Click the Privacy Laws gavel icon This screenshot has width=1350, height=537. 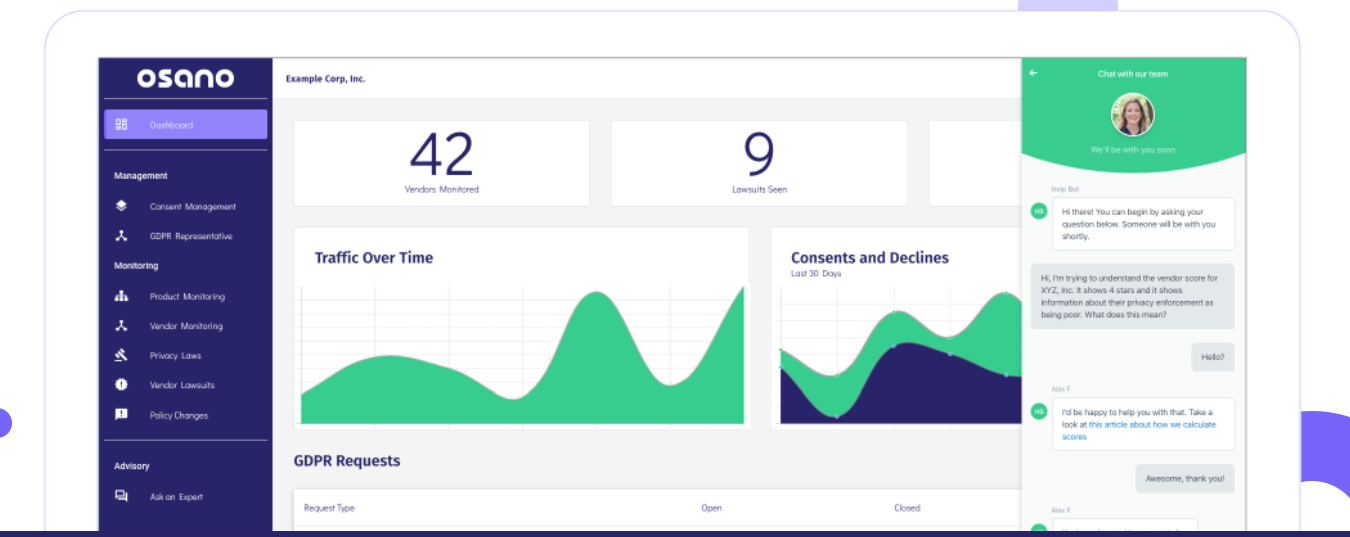click(121, 355)
